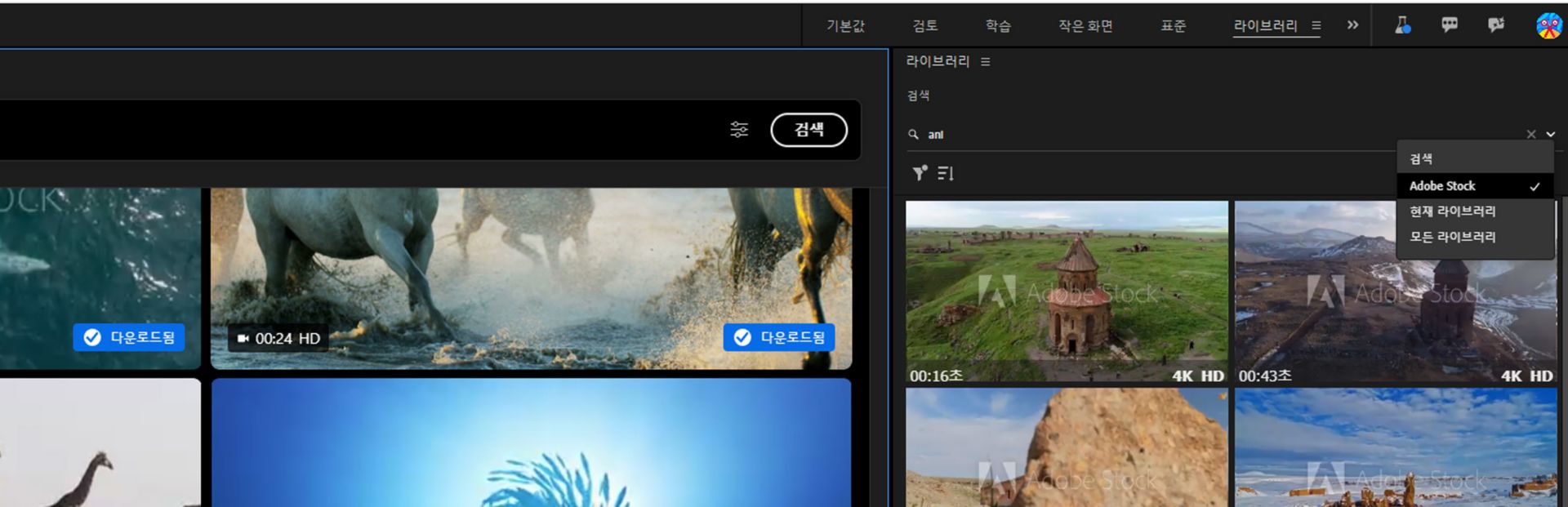Viewport: 1568px width, 507px height.
Task: Open the 학습 workspace tab
Action: point(998,26)
